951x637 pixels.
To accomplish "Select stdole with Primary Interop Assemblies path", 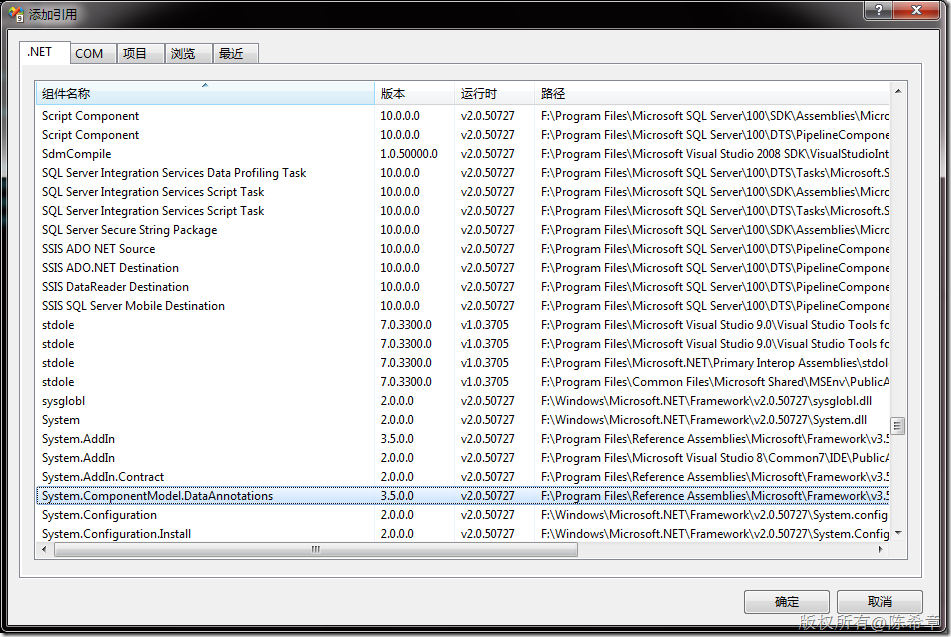I will tap(463, 363).
